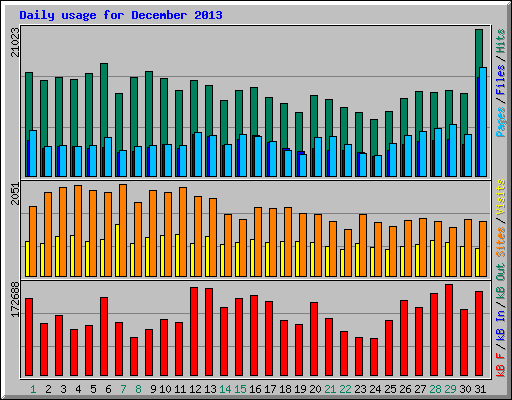Click the 2051 axis value label
Viewport: 512px width, 400px height.
15,194
